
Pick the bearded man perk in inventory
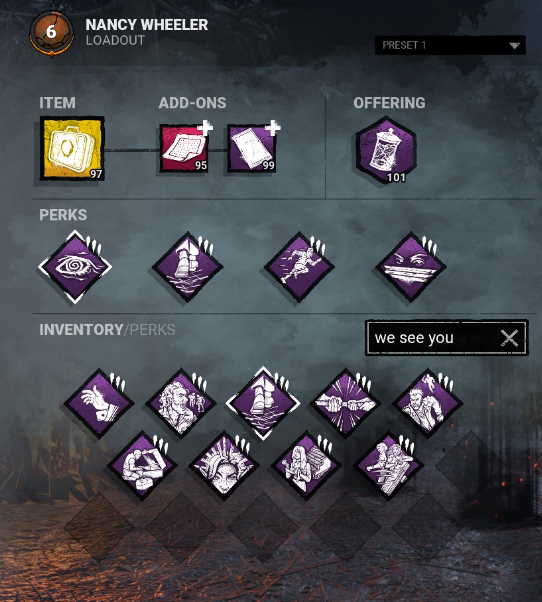pos(181,403)
